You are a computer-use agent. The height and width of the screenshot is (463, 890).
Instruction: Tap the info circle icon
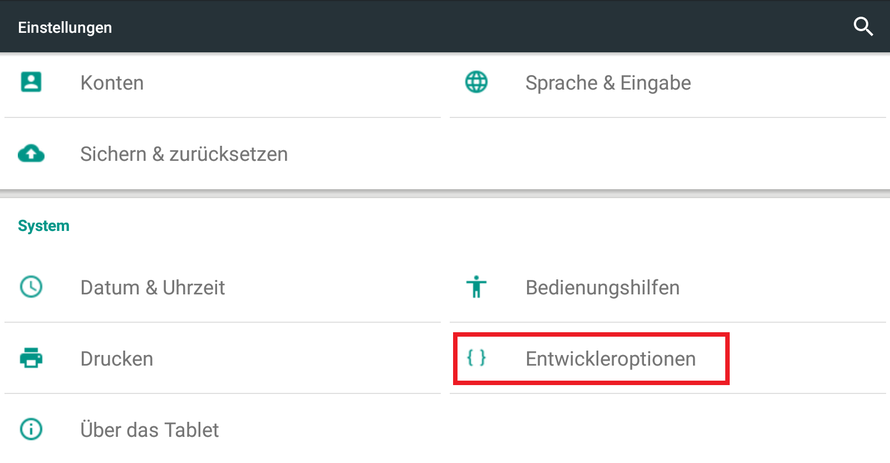pyautogui.click(x=31, y=429)
